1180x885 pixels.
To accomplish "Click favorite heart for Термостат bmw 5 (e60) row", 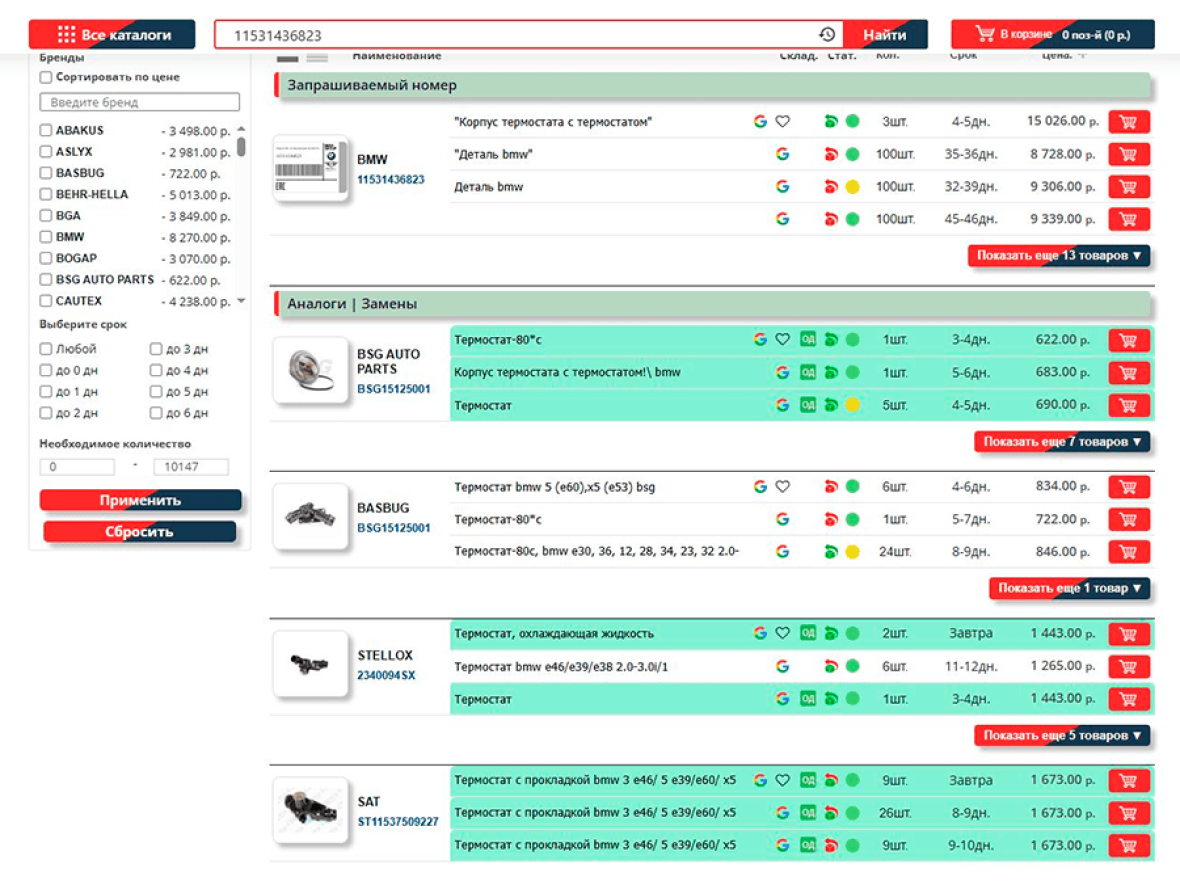I will click(783, 487).
